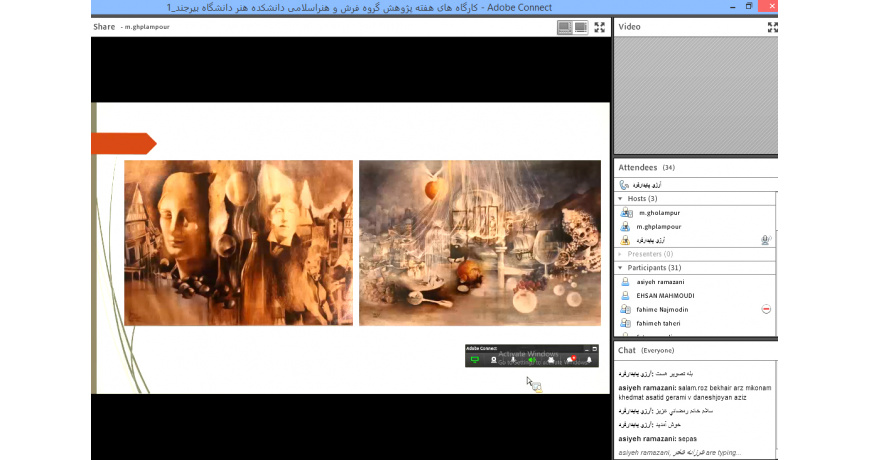Click the Video pod title
The width and height of the screenshot is (870, 460).
(629, 27)
